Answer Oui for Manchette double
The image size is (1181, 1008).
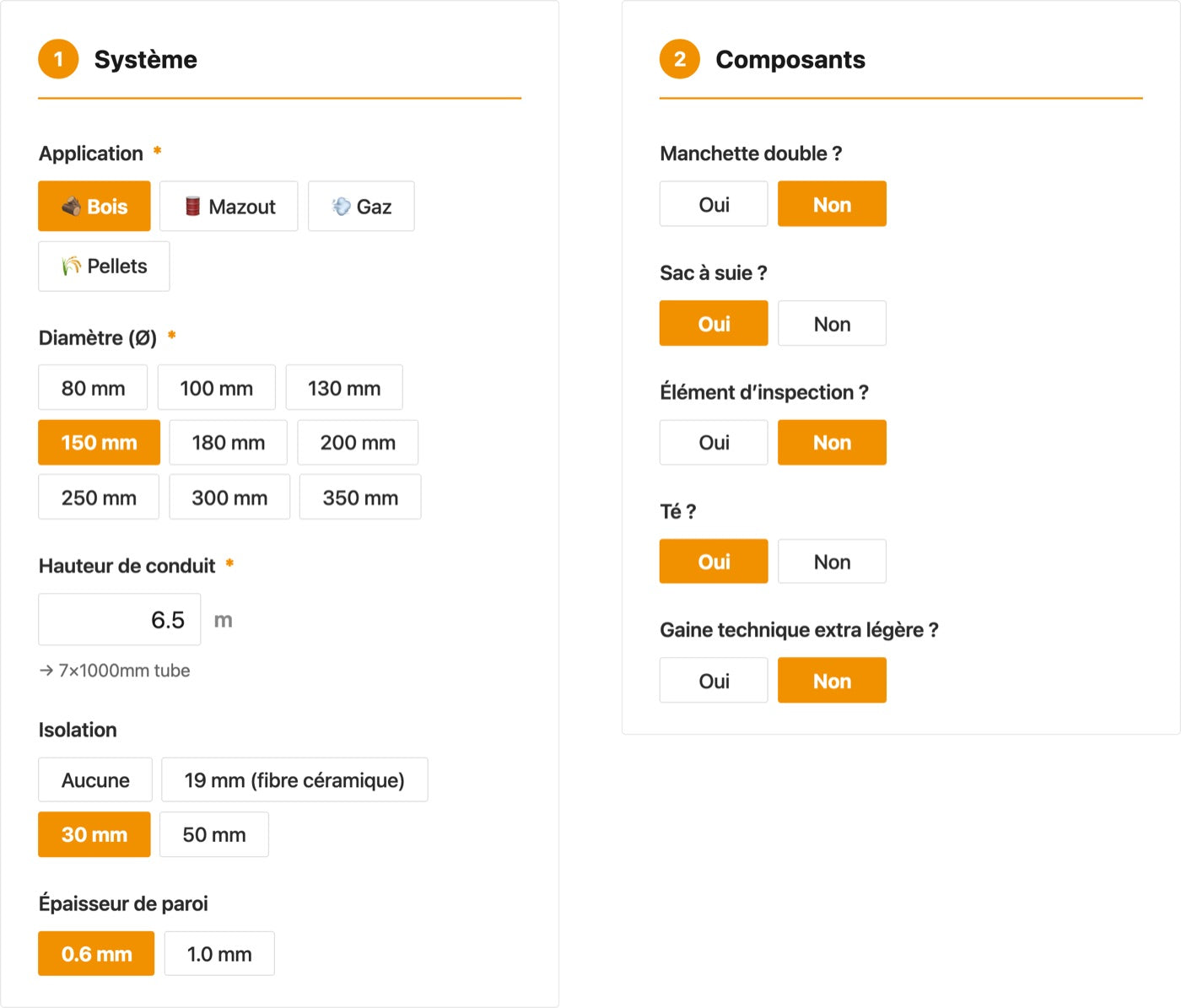click(714, 204)
